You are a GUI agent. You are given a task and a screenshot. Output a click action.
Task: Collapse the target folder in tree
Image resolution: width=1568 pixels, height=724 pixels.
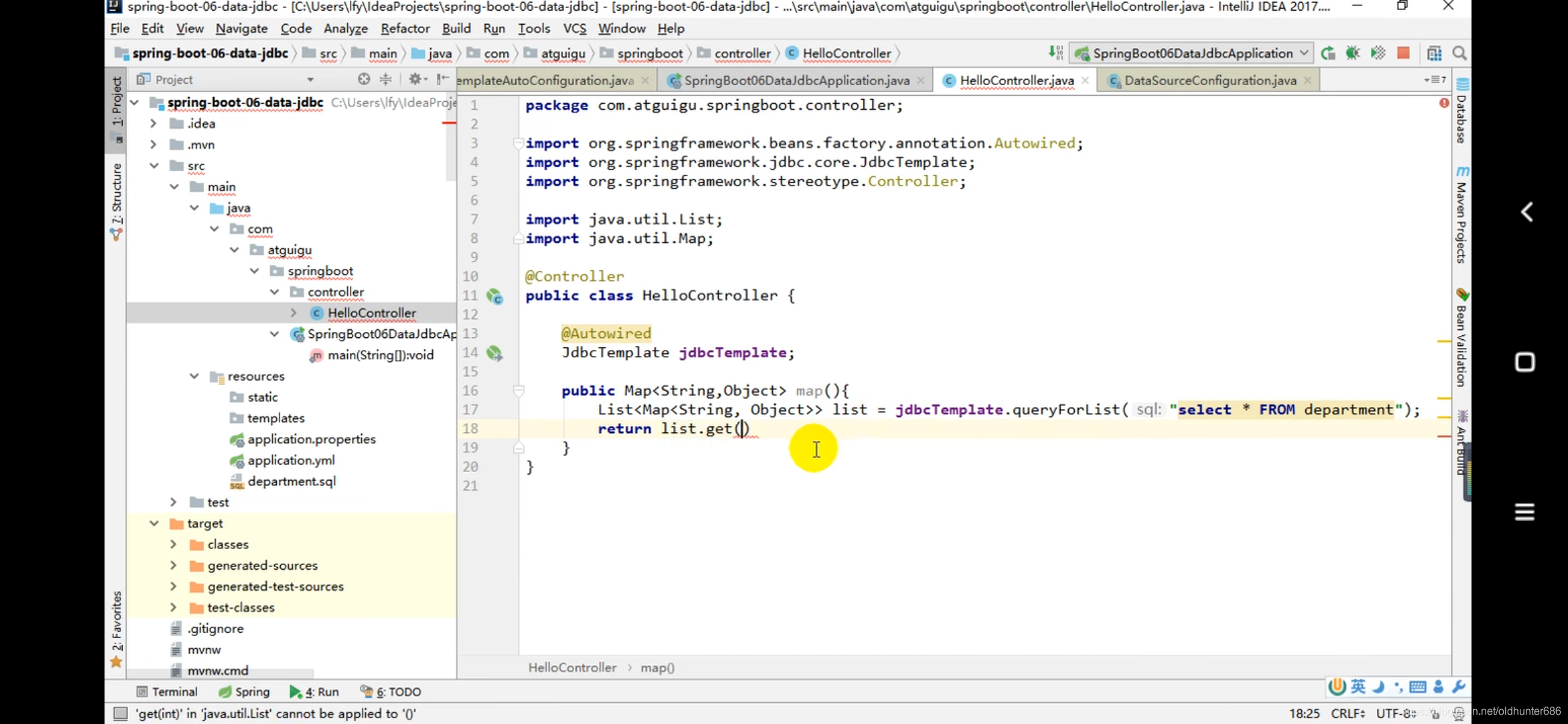tap(154, 524)
